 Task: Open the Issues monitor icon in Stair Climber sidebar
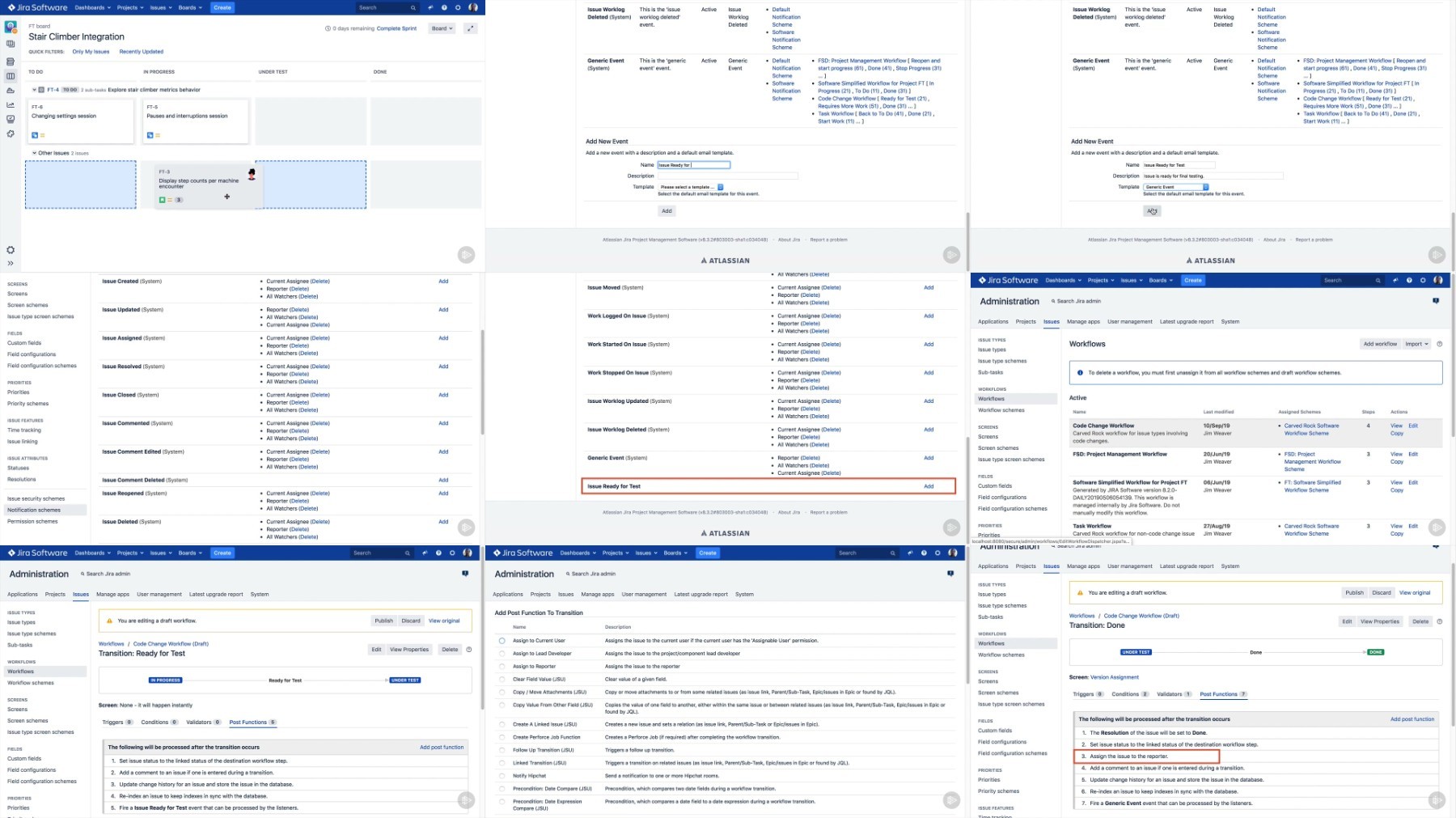click(11, 119)
